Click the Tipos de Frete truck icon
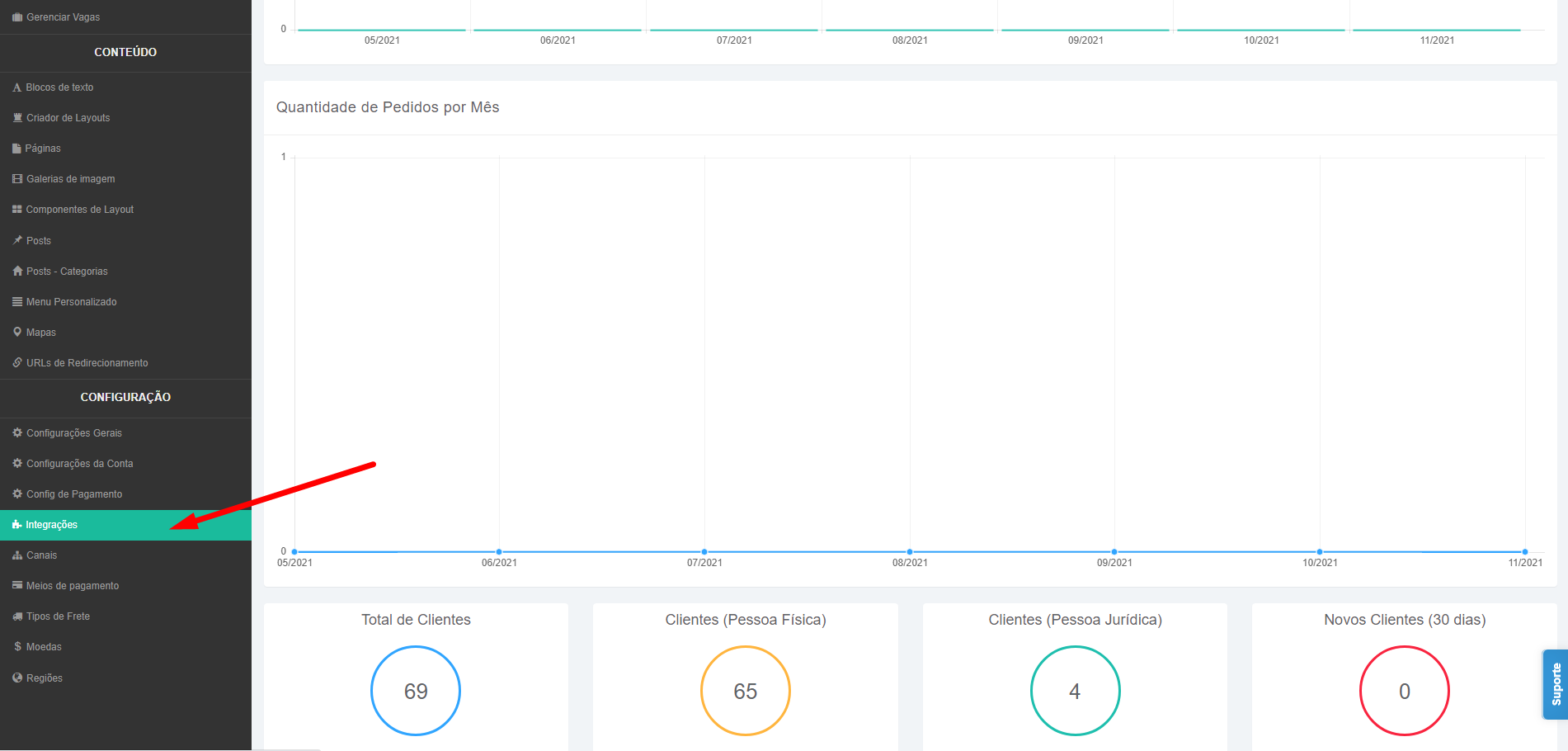This screenshot has height=751, width=1568. point(17,616)
